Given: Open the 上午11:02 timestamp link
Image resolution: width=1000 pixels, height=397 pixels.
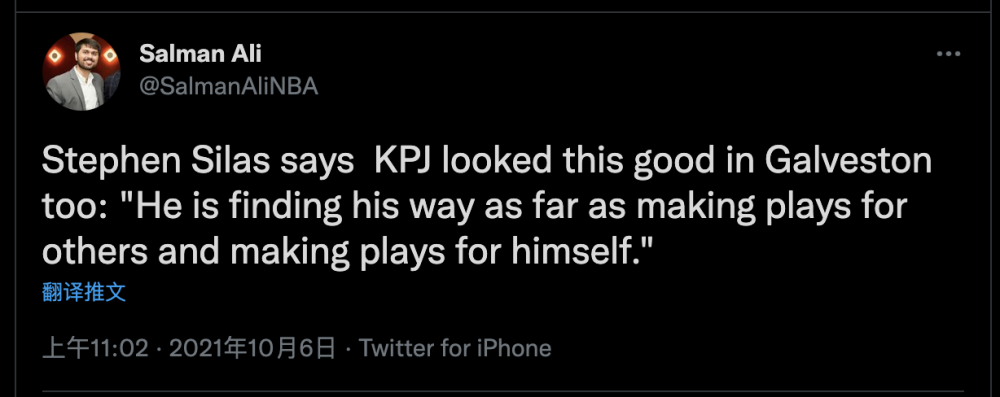Looking at the screenshot, I should [x=95, y=348].
